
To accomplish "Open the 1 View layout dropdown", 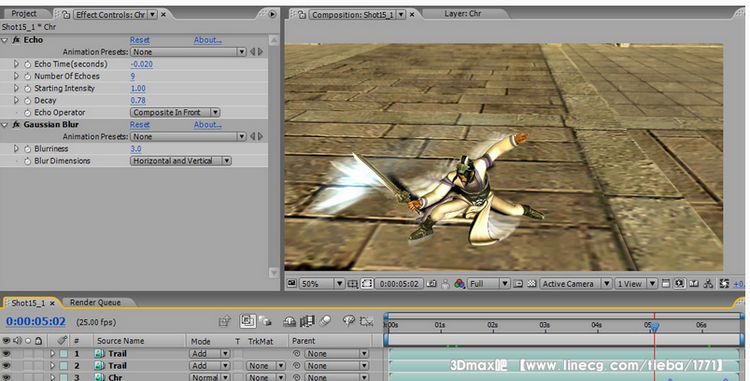I will (x=636, y=283).
